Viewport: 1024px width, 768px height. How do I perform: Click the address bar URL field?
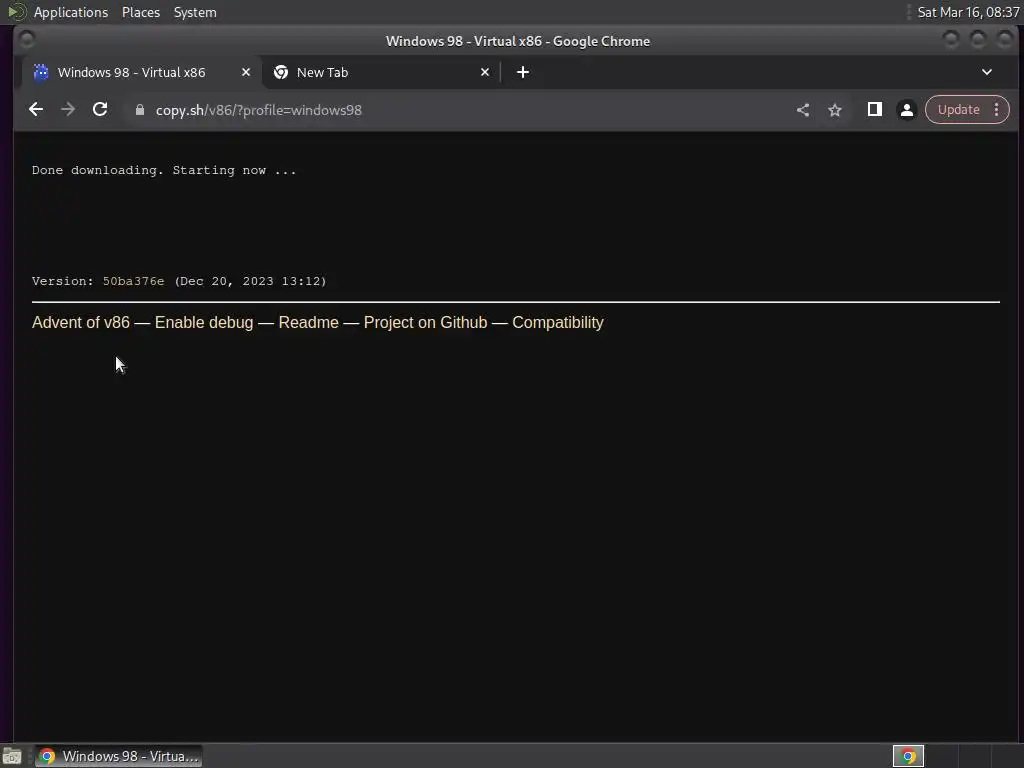pyautogui.click(x=457, y=110)
